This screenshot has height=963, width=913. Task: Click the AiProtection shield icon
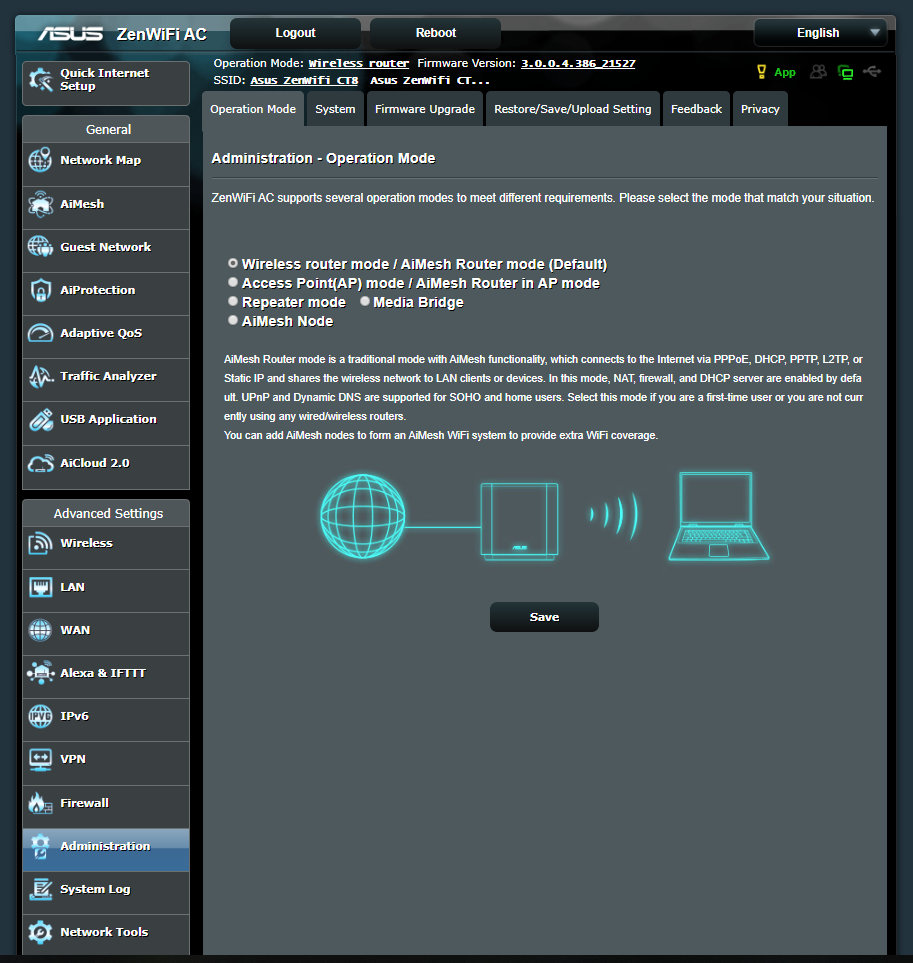(41, 290)
